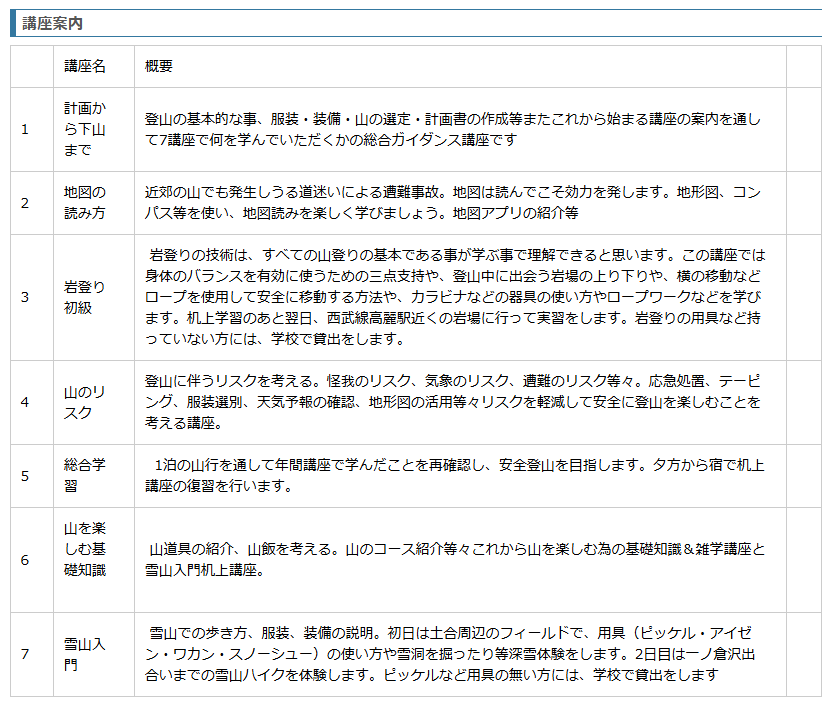This screenshot has height=712, width=832.
Task: Click the description of the 山のリスク course
Action: 452,402
